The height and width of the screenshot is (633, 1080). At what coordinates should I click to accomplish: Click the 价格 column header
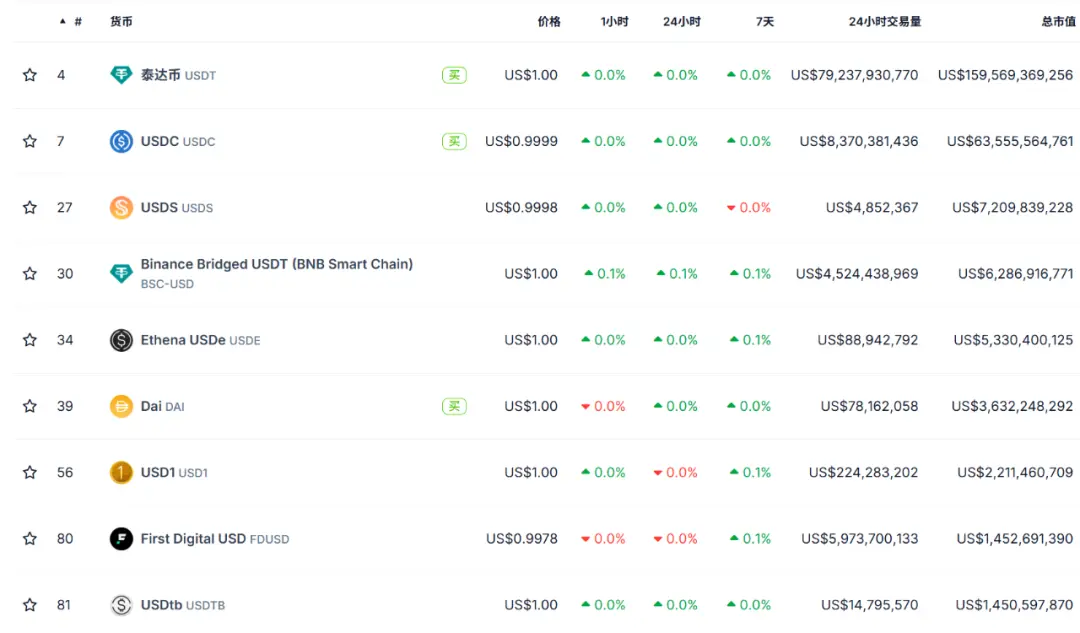[549, 21]
